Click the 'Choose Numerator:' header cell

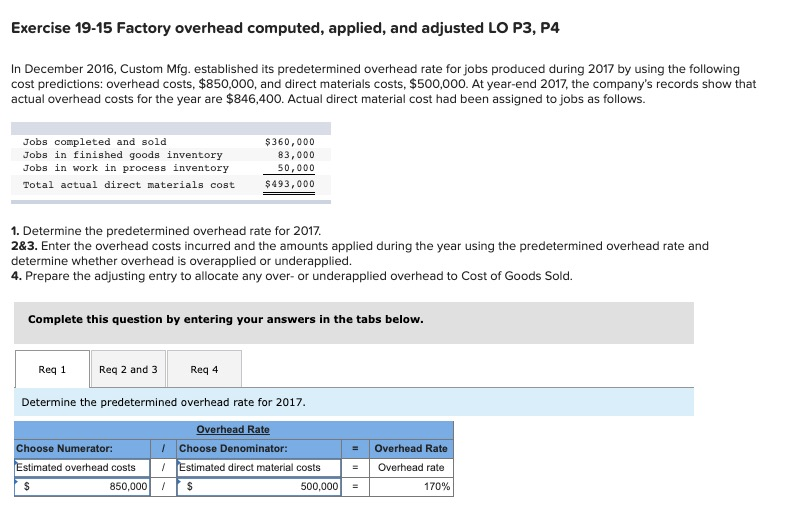click(82, 448)
